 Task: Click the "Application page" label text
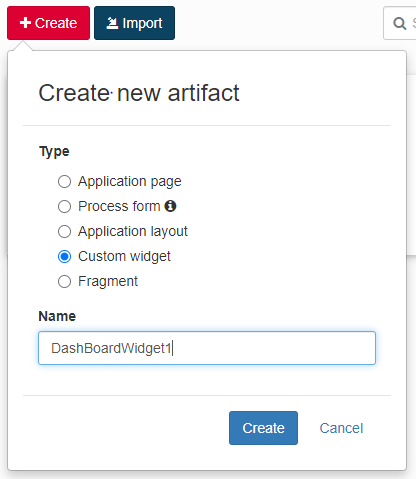(x=130, y=181)
